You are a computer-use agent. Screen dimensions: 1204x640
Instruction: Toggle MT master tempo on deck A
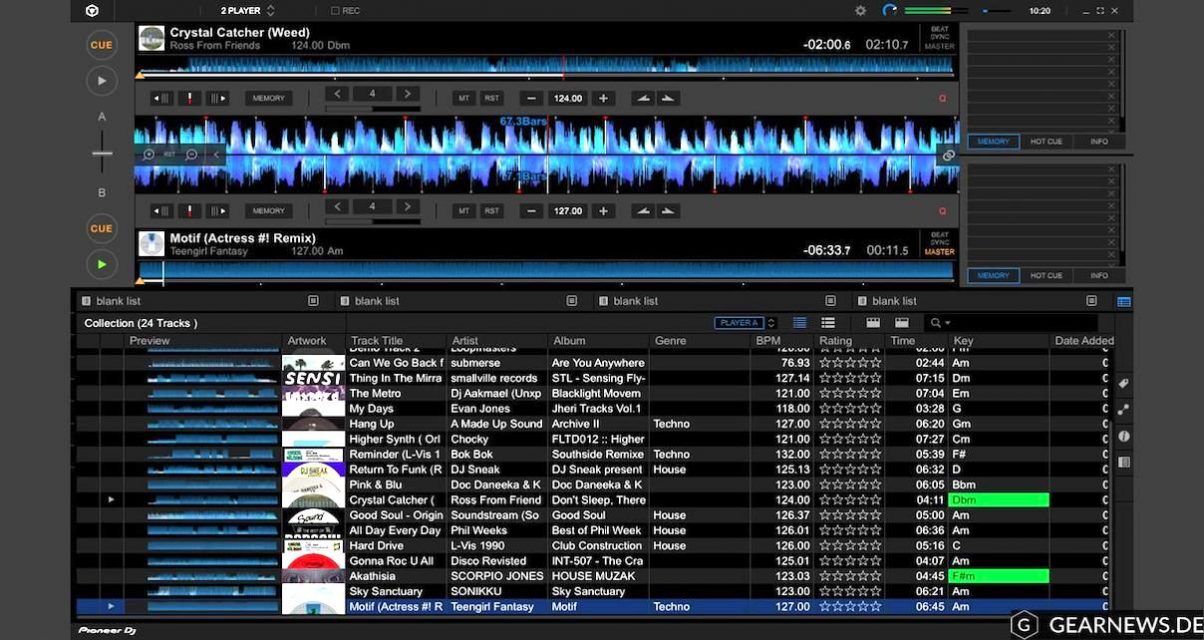463,98
